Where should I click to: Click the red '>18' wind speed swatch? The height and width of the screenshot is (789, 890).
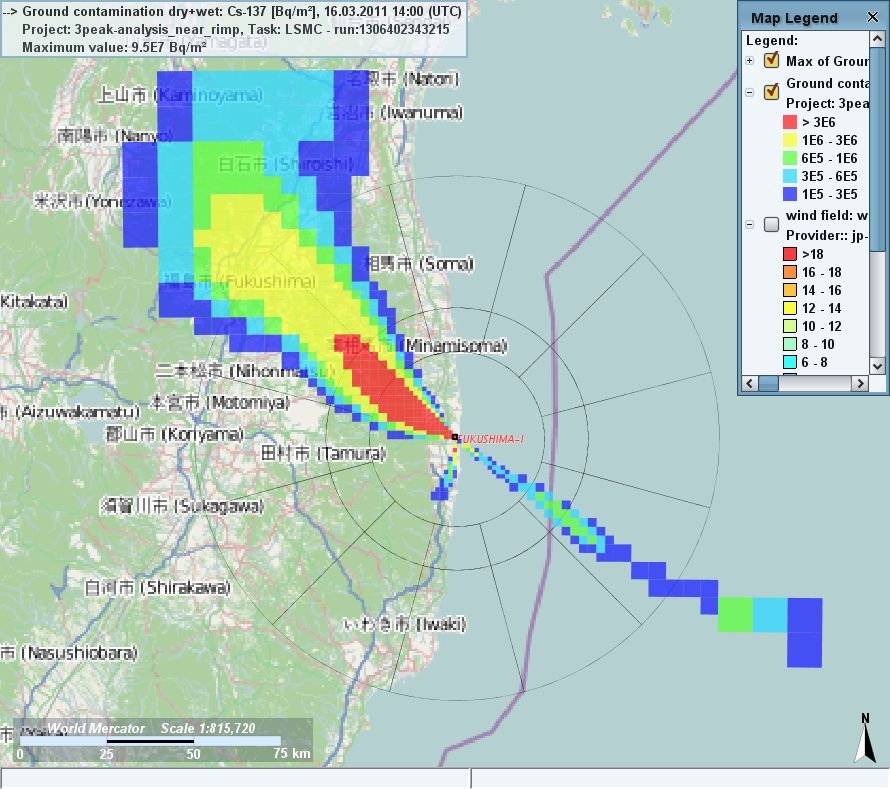[790, 254]
